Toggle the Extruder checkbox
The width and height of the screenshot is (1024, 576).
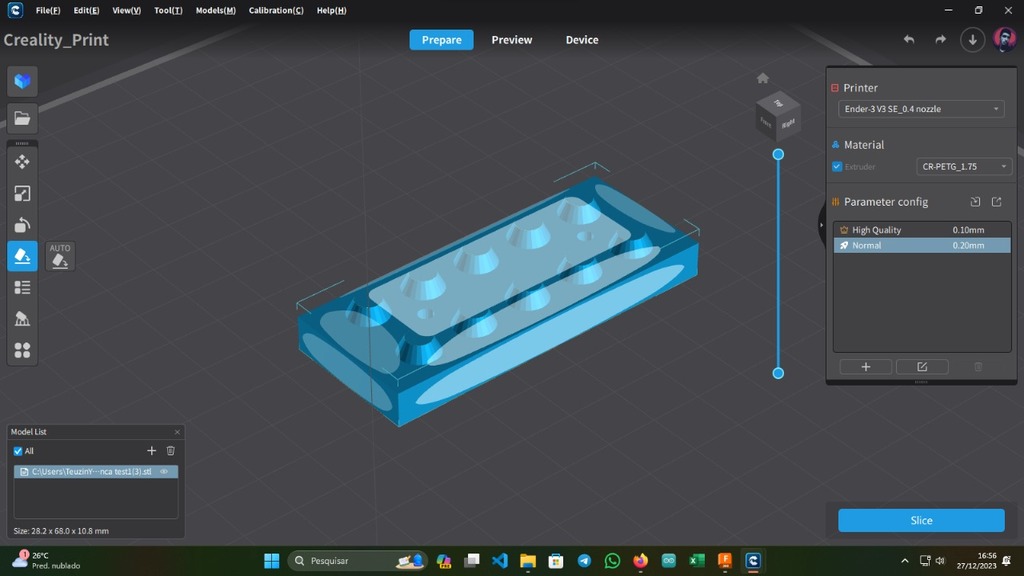click(x=837, y=167)
